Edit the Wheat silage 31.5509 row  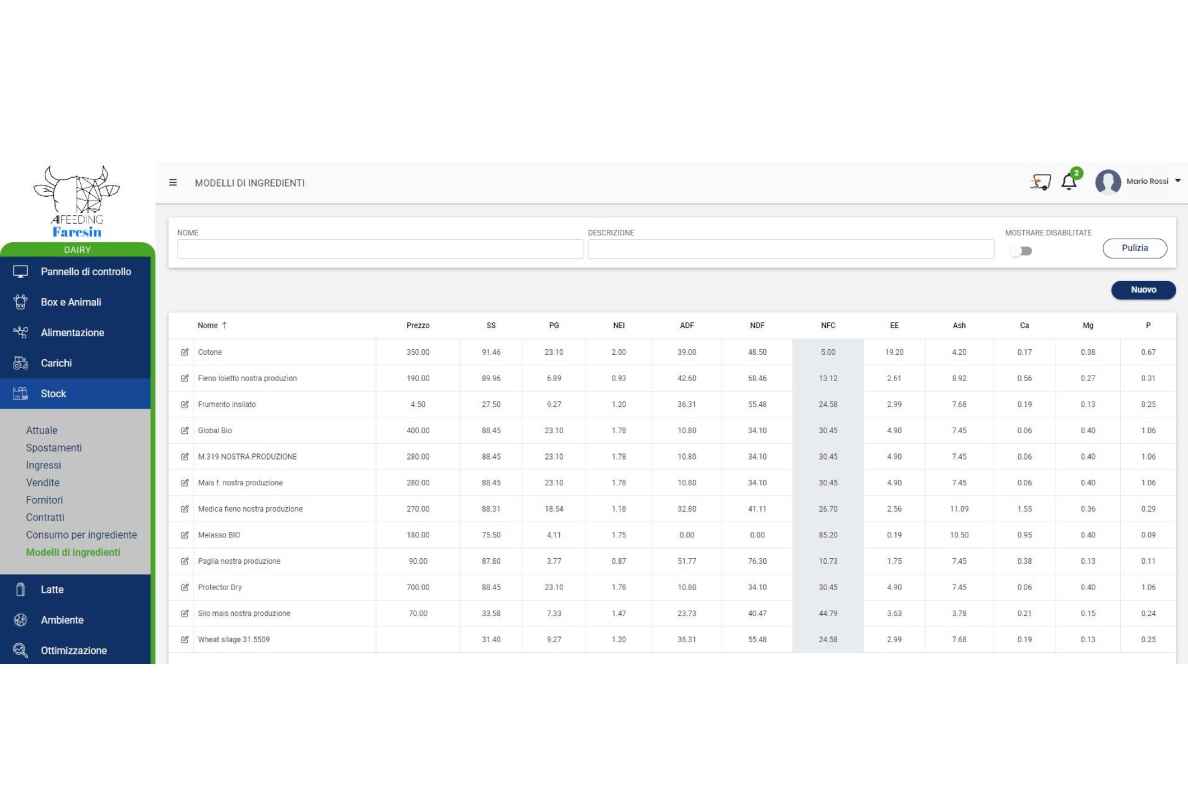[184, 639]
